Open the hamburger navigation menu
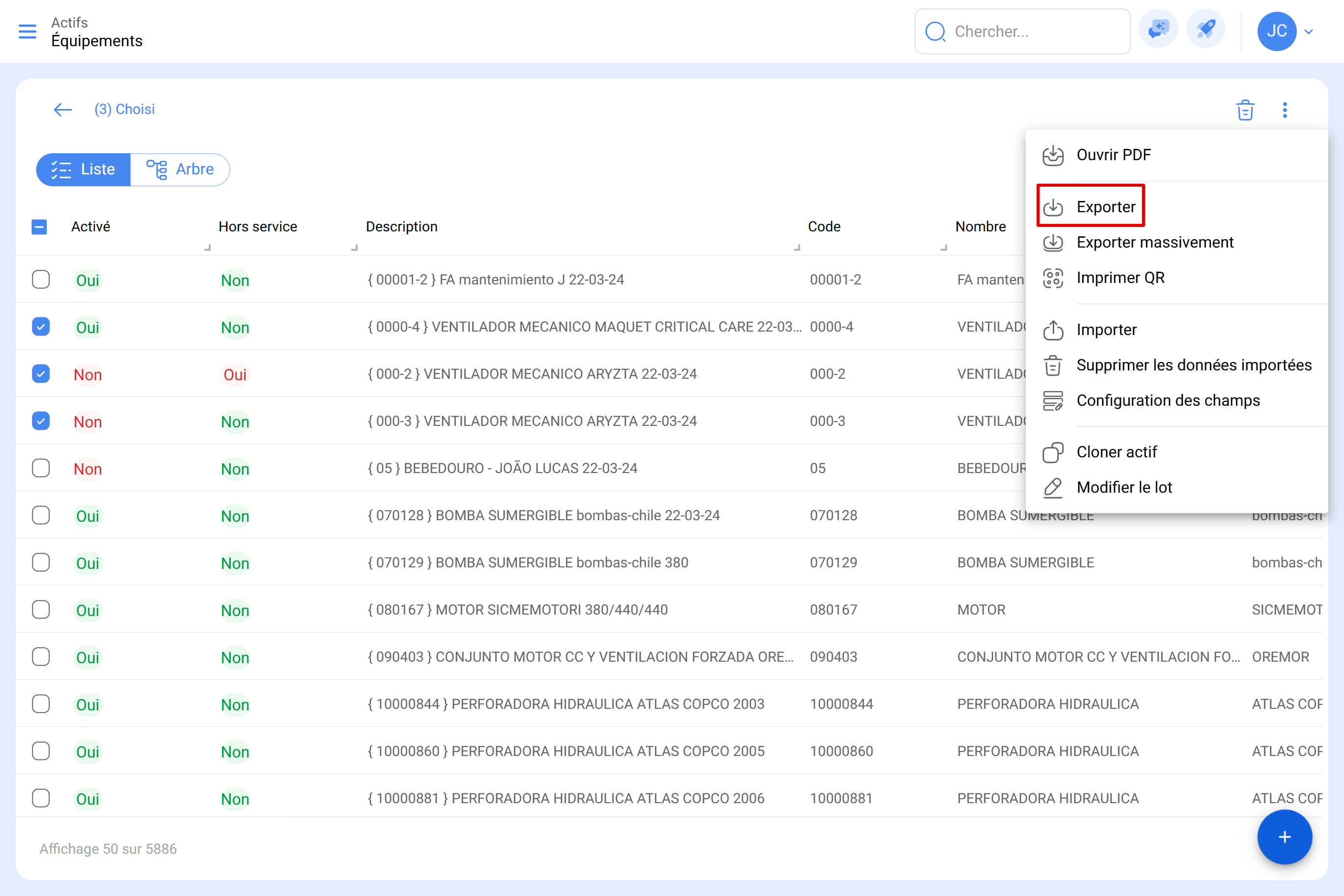Viewport: 1344px width, 896px height. coord(28,31)
